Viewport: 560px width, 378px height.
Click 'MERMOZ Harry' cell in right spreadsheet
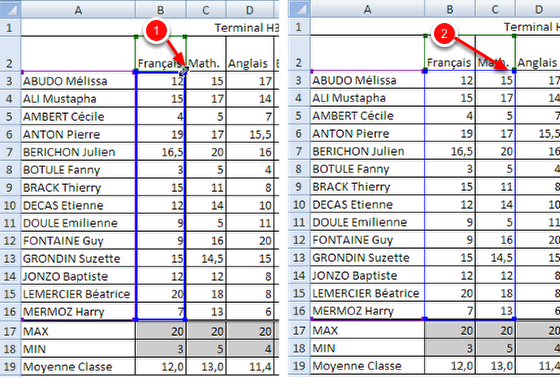(368, 311)
